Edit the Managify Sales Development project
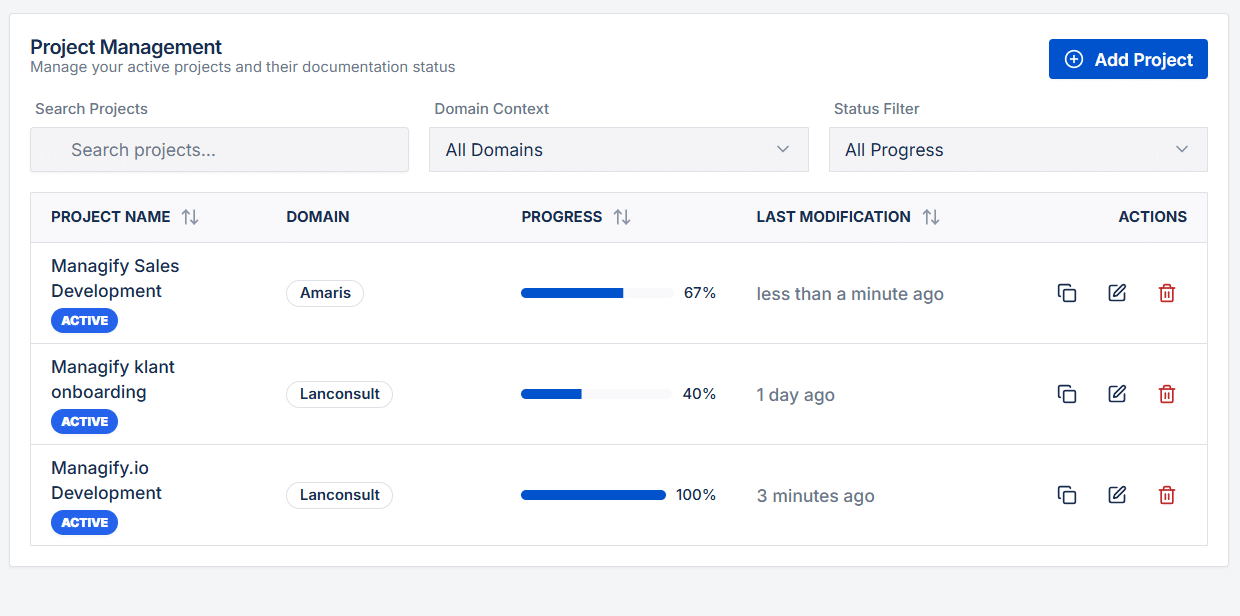Viewport: 1240px width, 616px height. (x=1117, y=293)
